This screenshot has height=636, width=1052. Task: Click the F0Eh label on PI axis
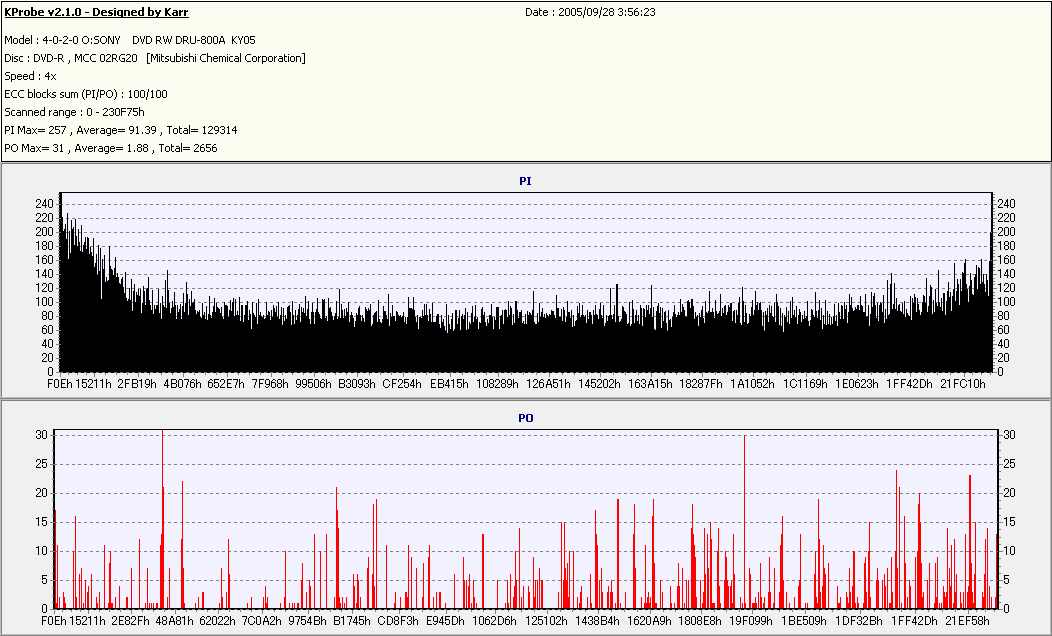(x=60, y=384)
